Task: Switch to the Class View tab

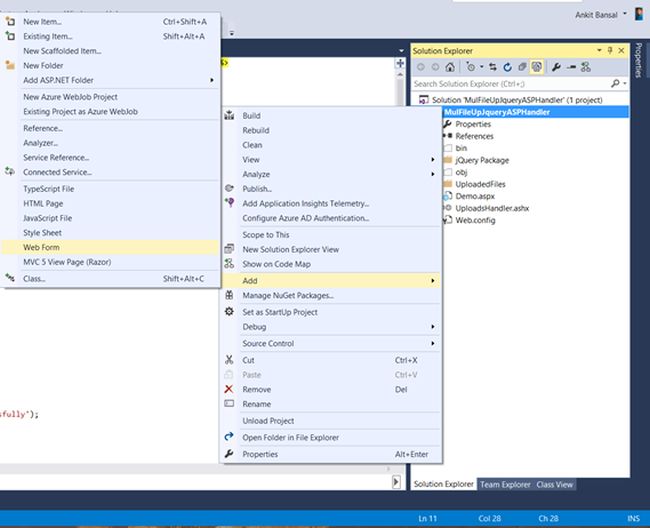Action: pyautogui.click(x=555, y=484)
